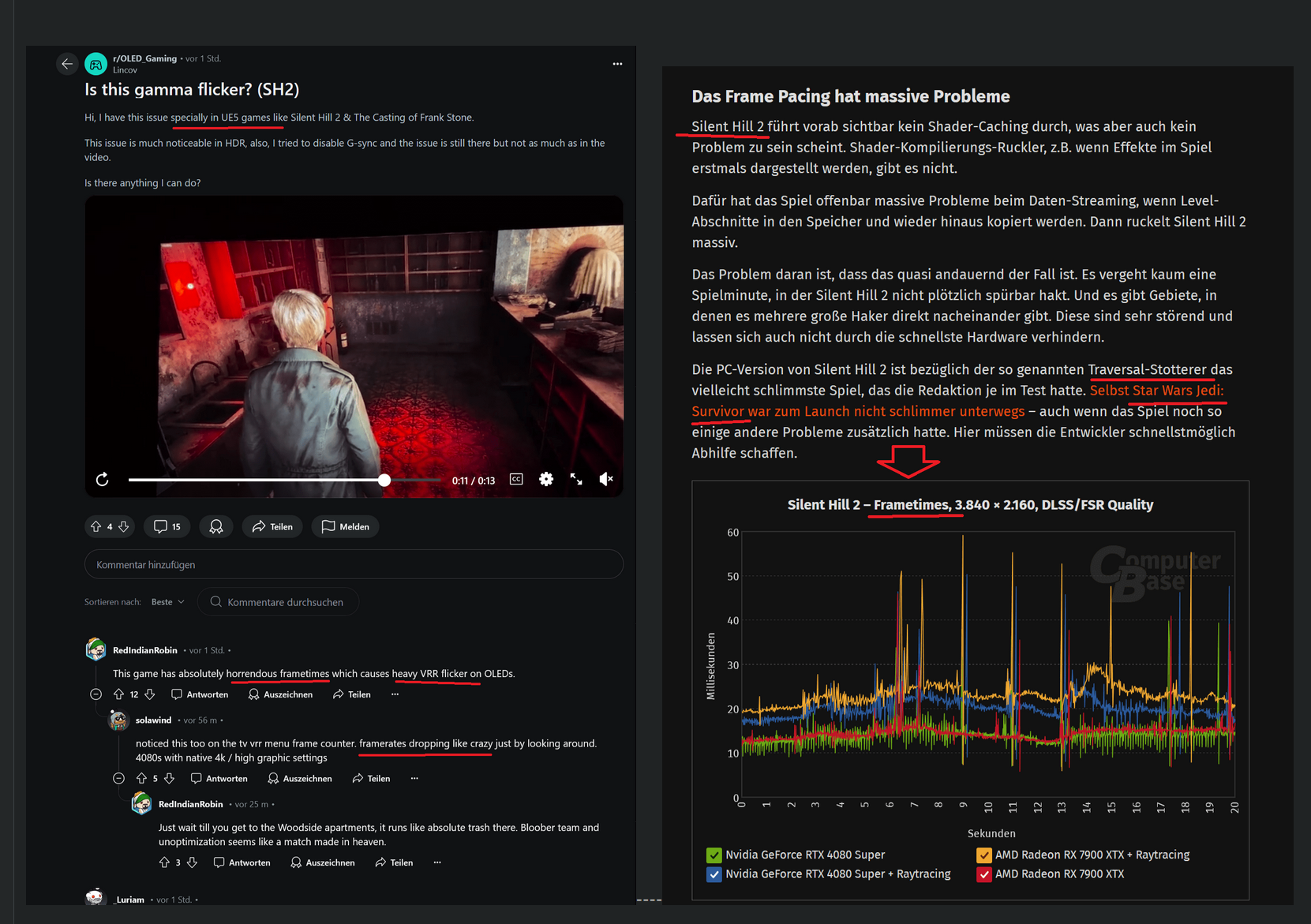Click the Kommentare durchsuchen search box
Screen dimensions: 1311x924
(x=278, y=602)
